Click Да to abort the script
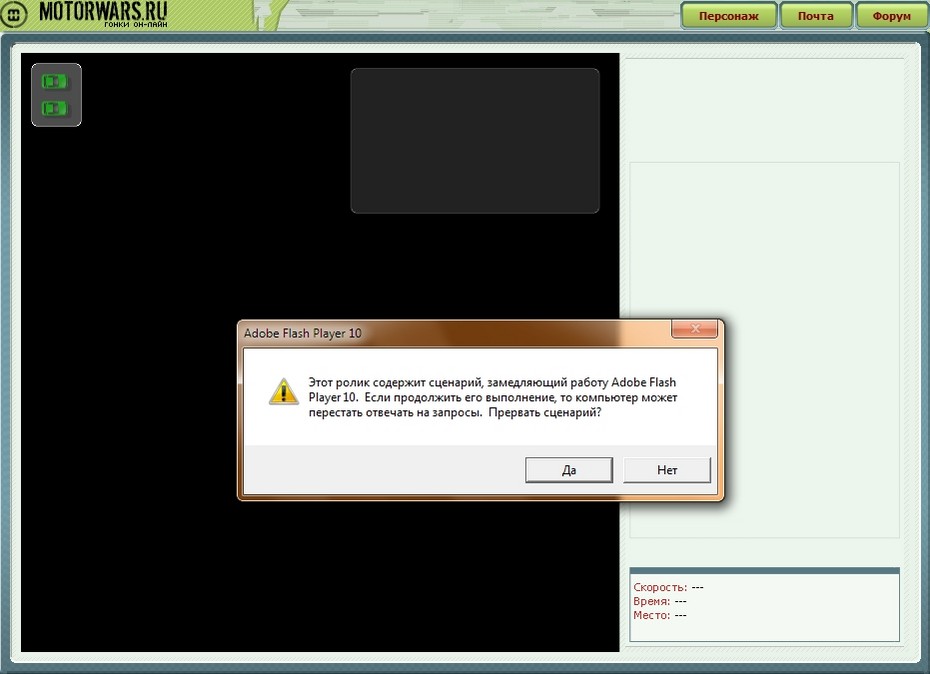Screen dimensions: 930x674 (x=569, y=470)
